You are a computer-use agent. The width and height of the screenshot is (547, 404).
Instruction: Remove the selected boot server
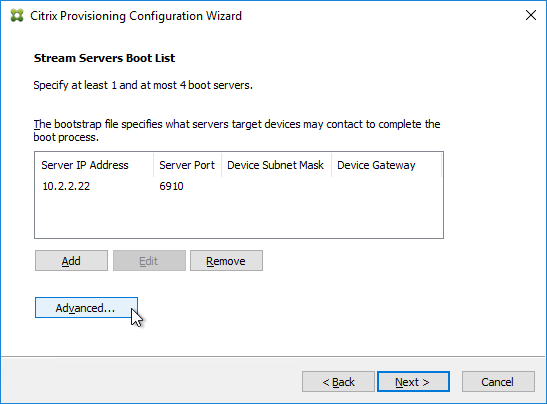click(226, 261)
